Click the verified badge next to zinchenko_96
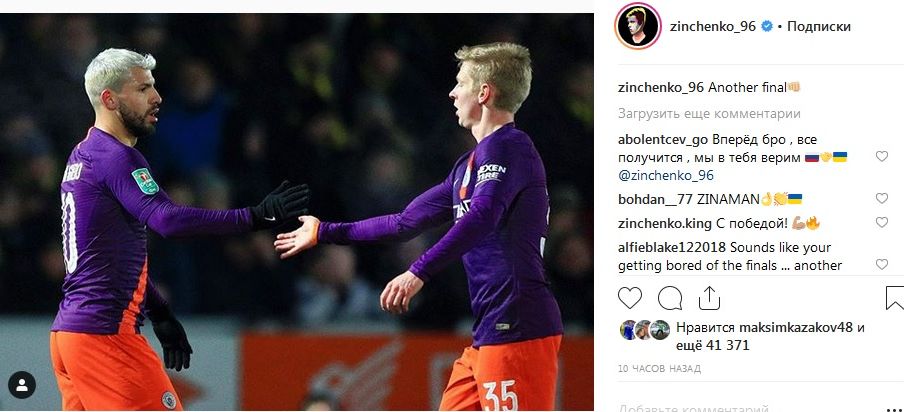This screenshot has height=412, width=904. (x=766, y=26)
